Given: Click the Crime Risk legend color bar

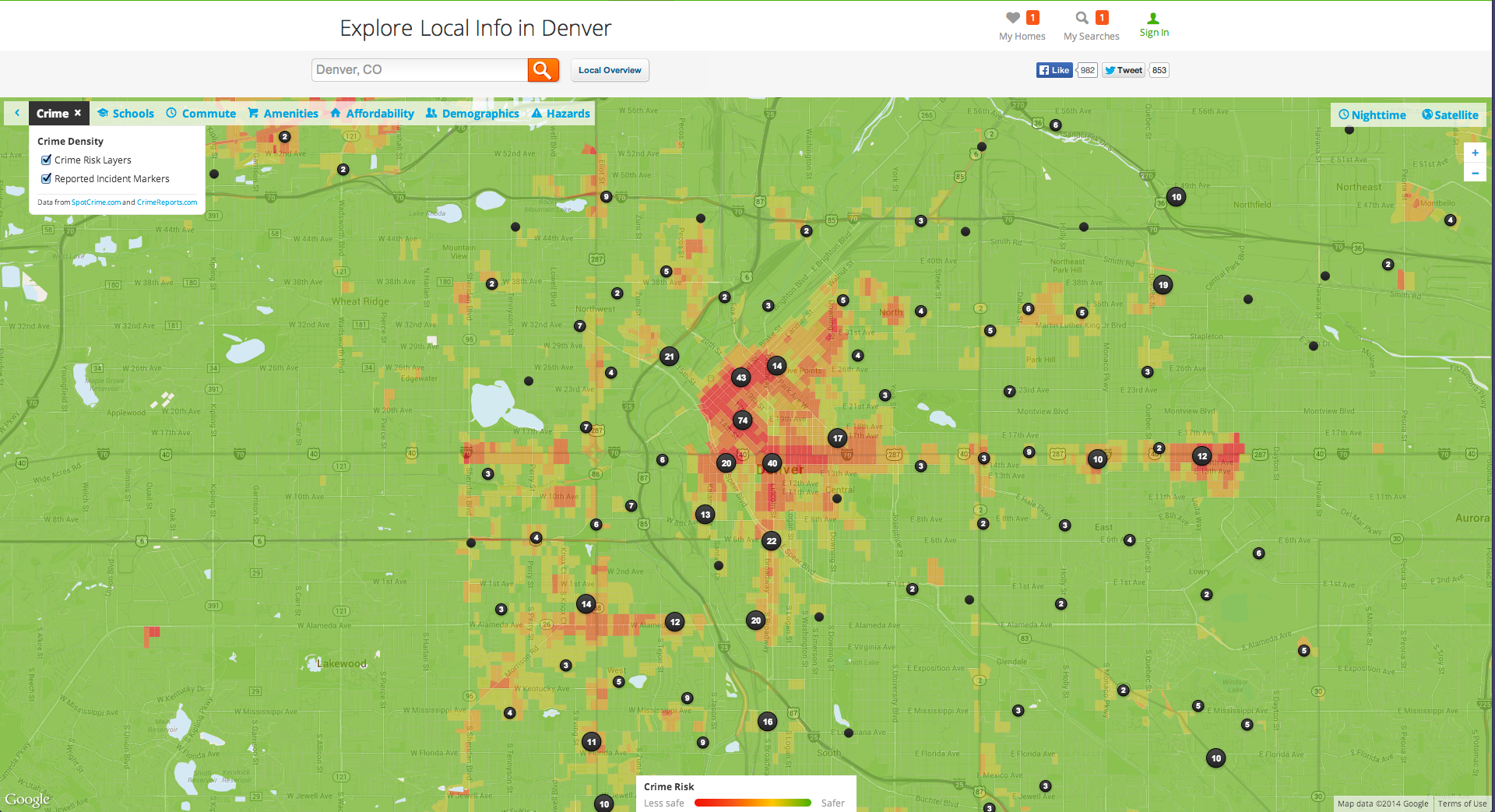Looking at the screenshot, I should pos(752,803).
